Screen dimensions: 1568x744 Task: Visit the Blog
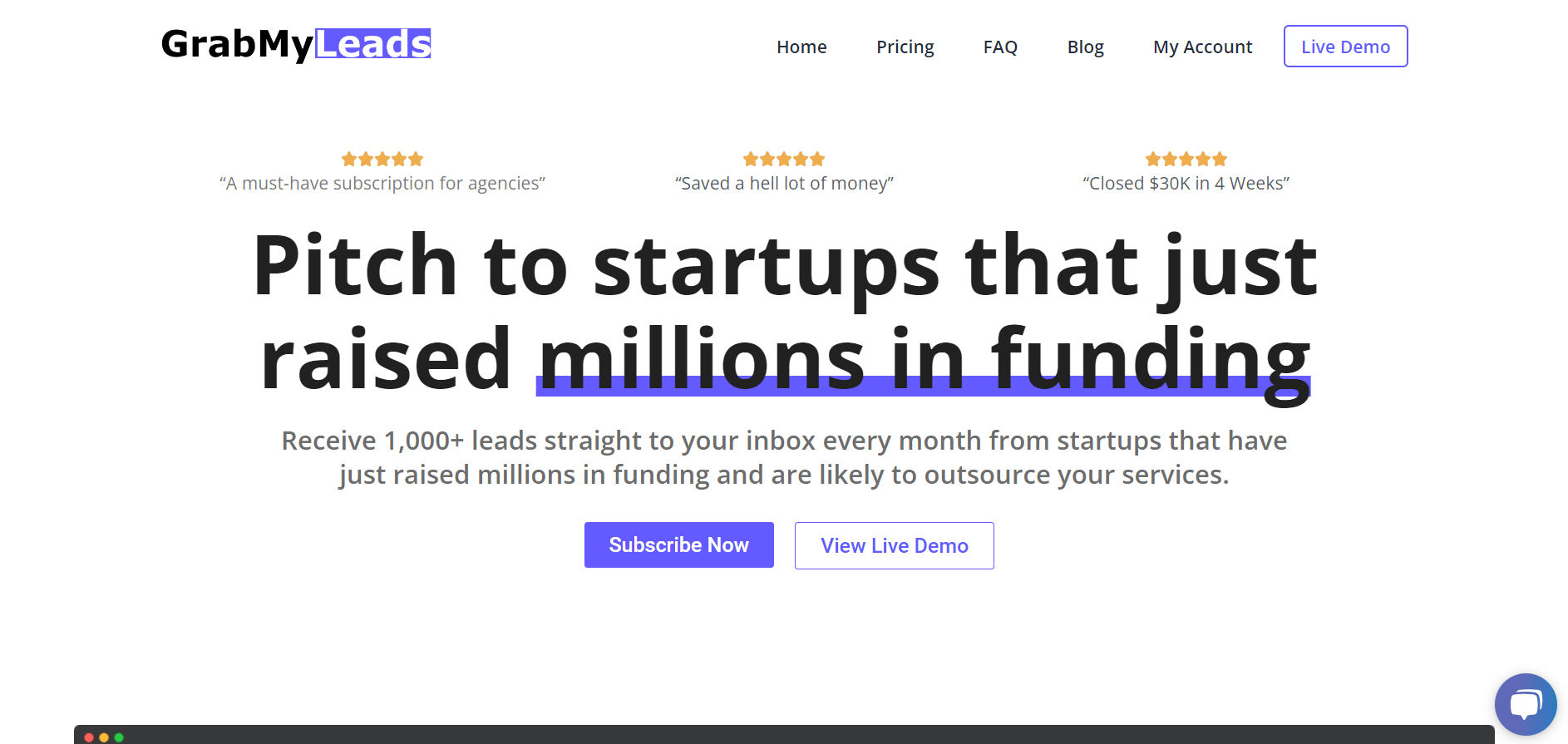(1085, 47)
